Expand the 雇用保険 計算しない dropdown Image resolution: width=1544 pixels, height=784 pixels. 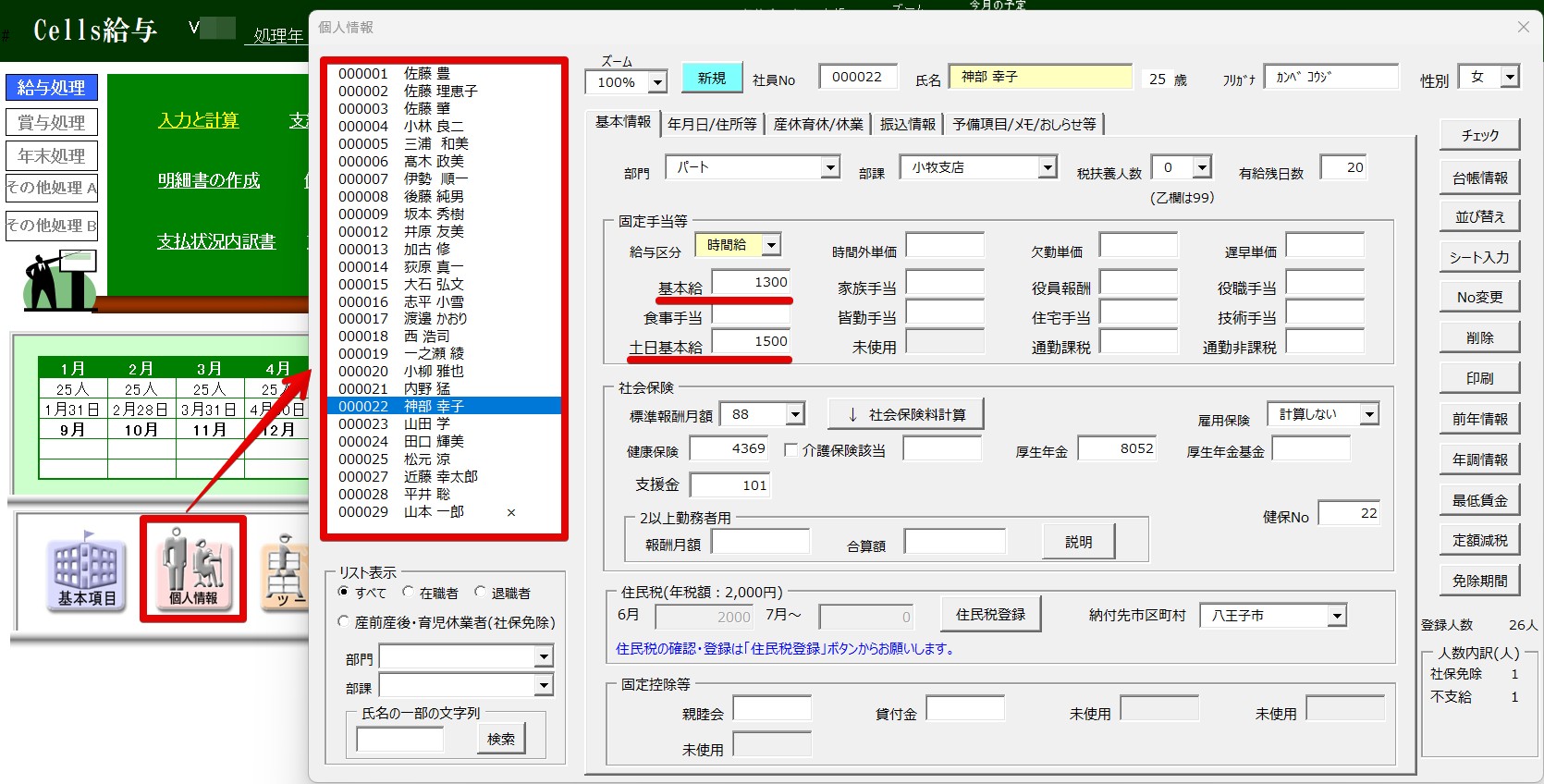click(1370, 414)
